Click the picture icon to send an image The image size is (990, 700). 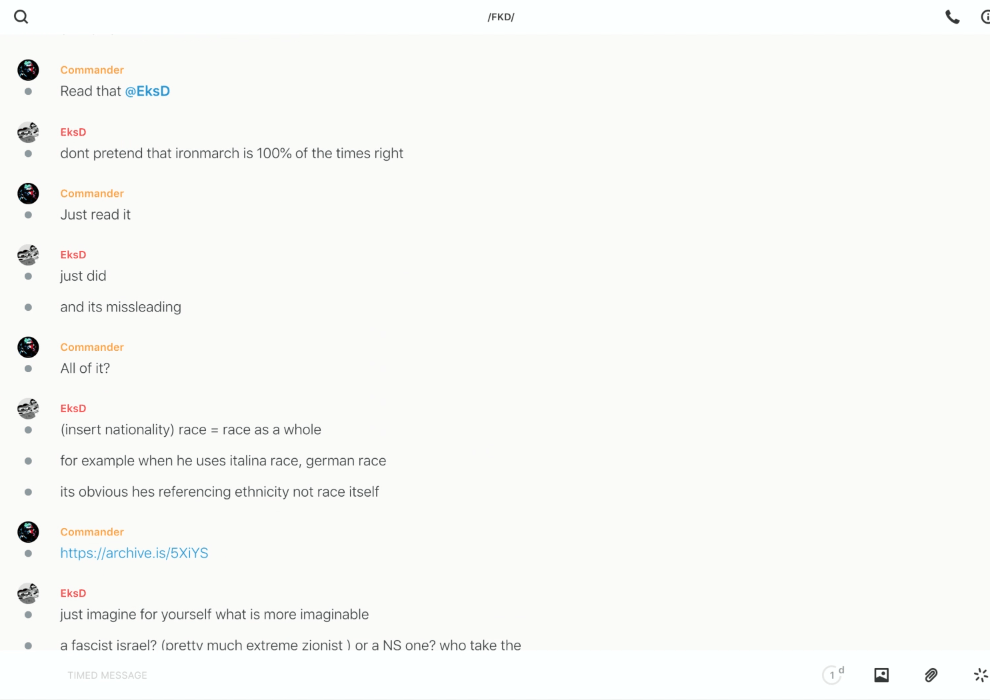coord(881,675)
